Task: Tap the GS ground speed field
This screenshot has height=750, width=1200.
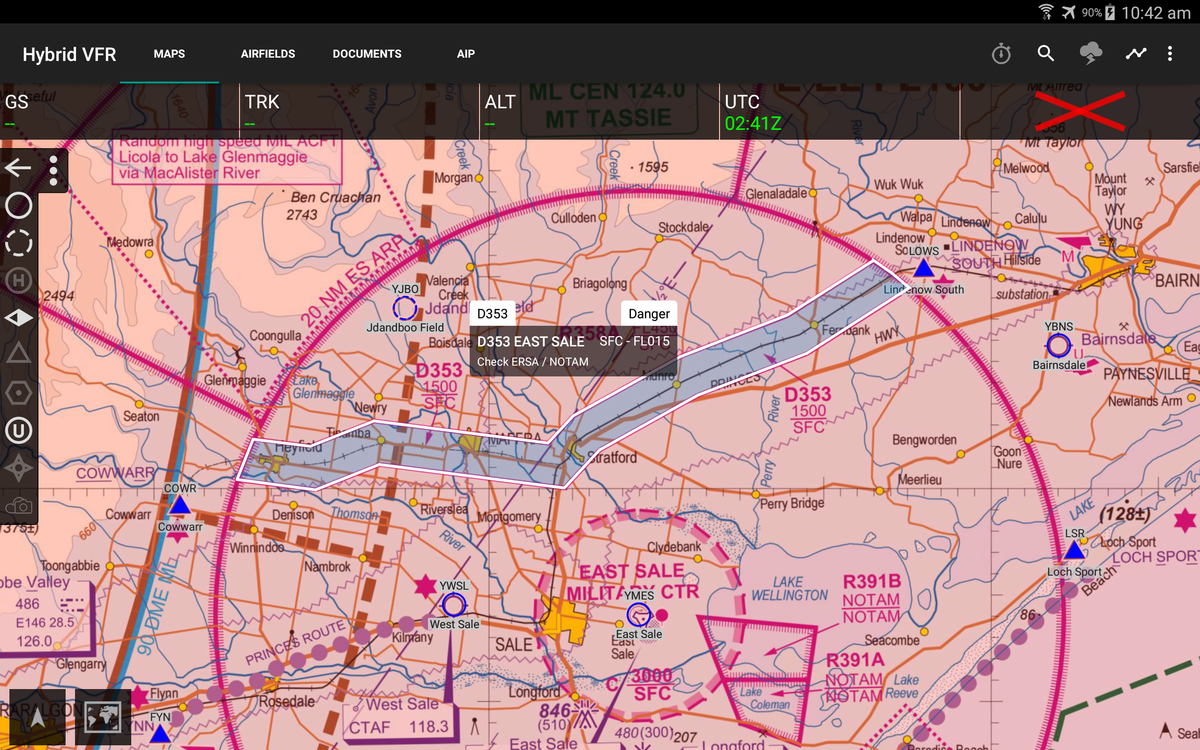Action: [x=120, y=112]
